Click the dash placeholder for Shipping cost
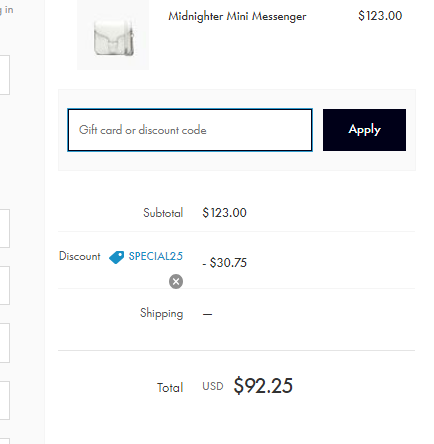 tap(207, 314)
